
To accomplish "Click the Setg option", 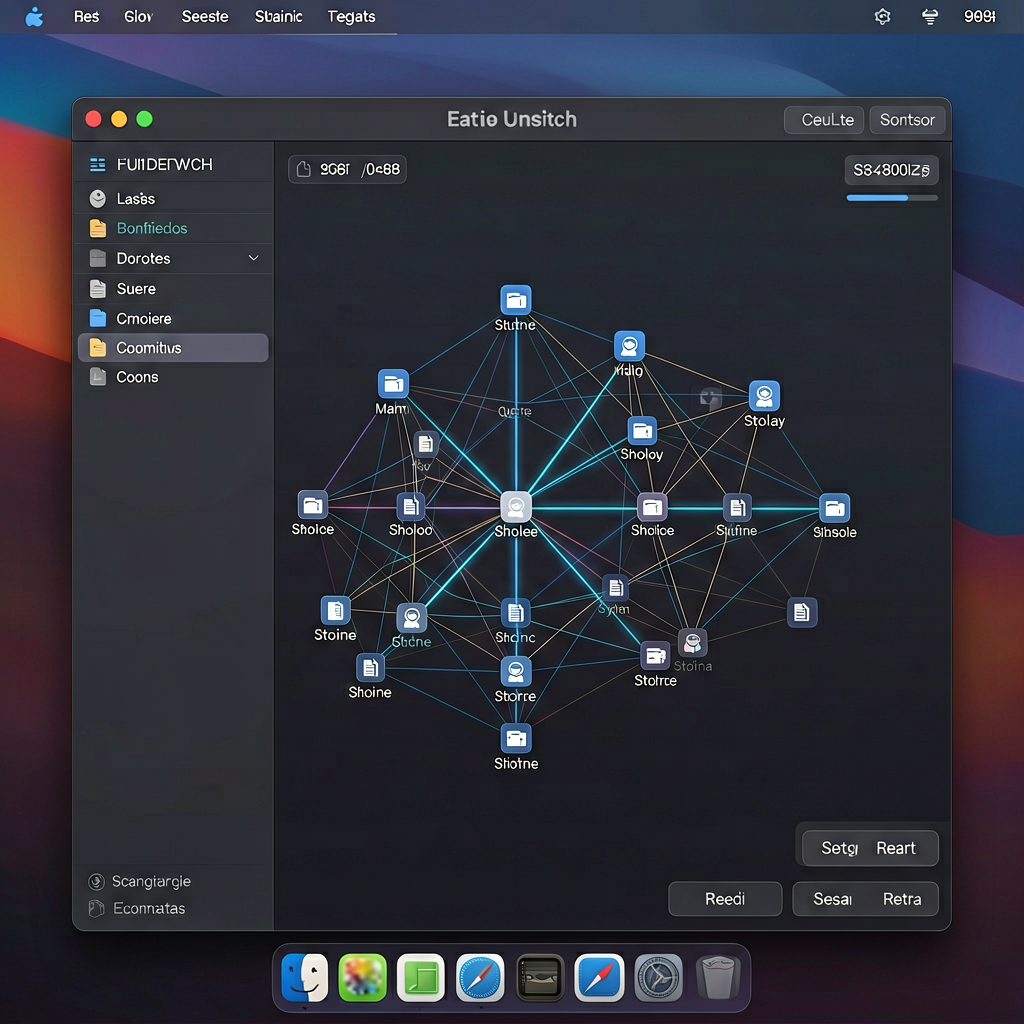I will pyautogui.click(x=839, y=848).
